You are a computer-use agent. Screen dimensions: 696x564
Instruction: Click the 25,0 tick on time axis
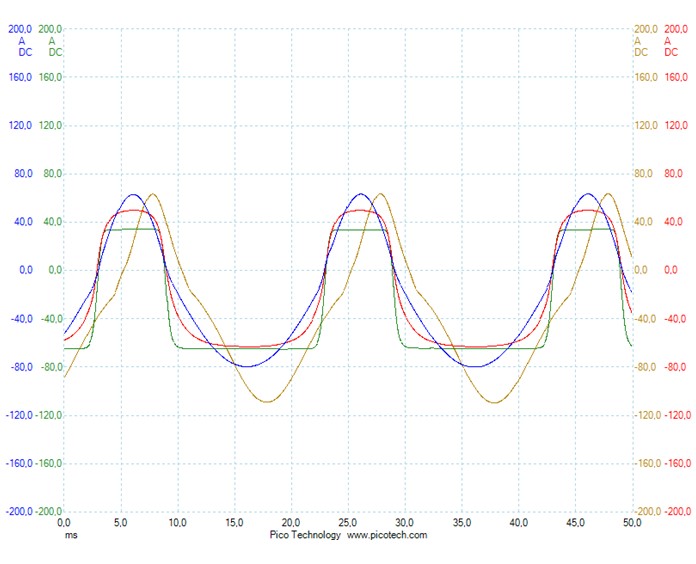coord(349,523)
